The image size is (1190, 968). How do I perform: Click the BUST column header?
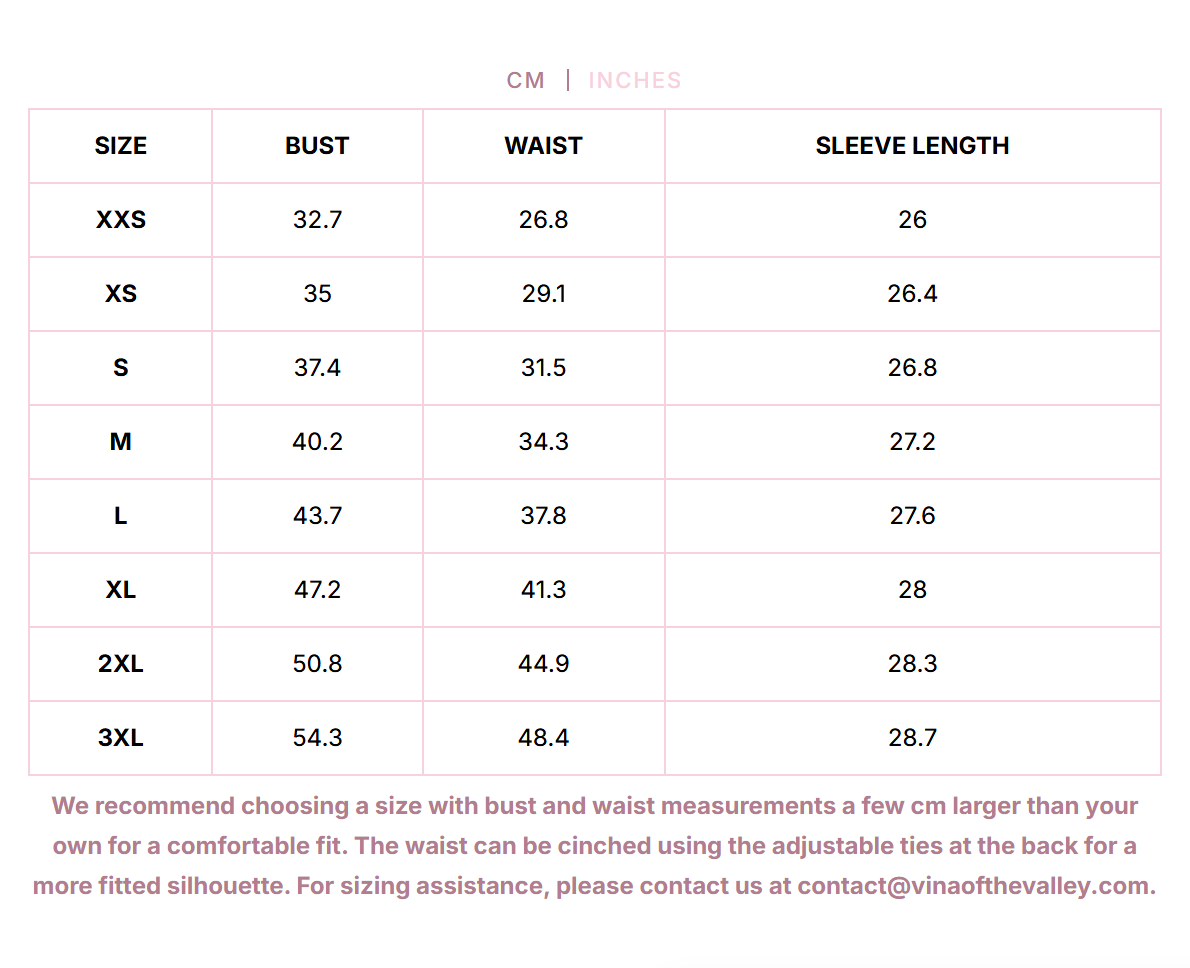[317, 146]
